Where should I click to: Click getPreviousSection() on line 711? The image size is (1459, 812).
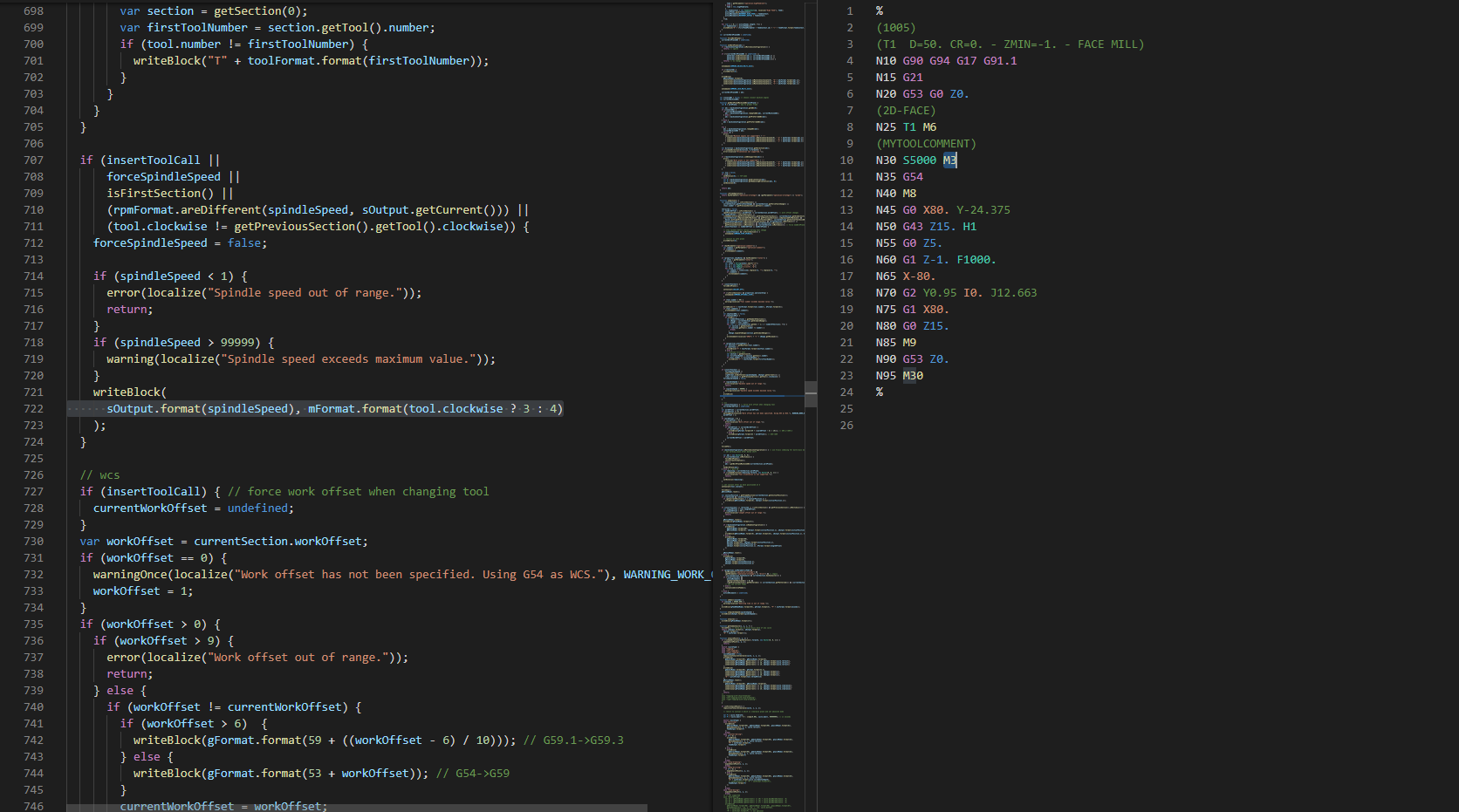pyautogui.click(x=301, y=227)
